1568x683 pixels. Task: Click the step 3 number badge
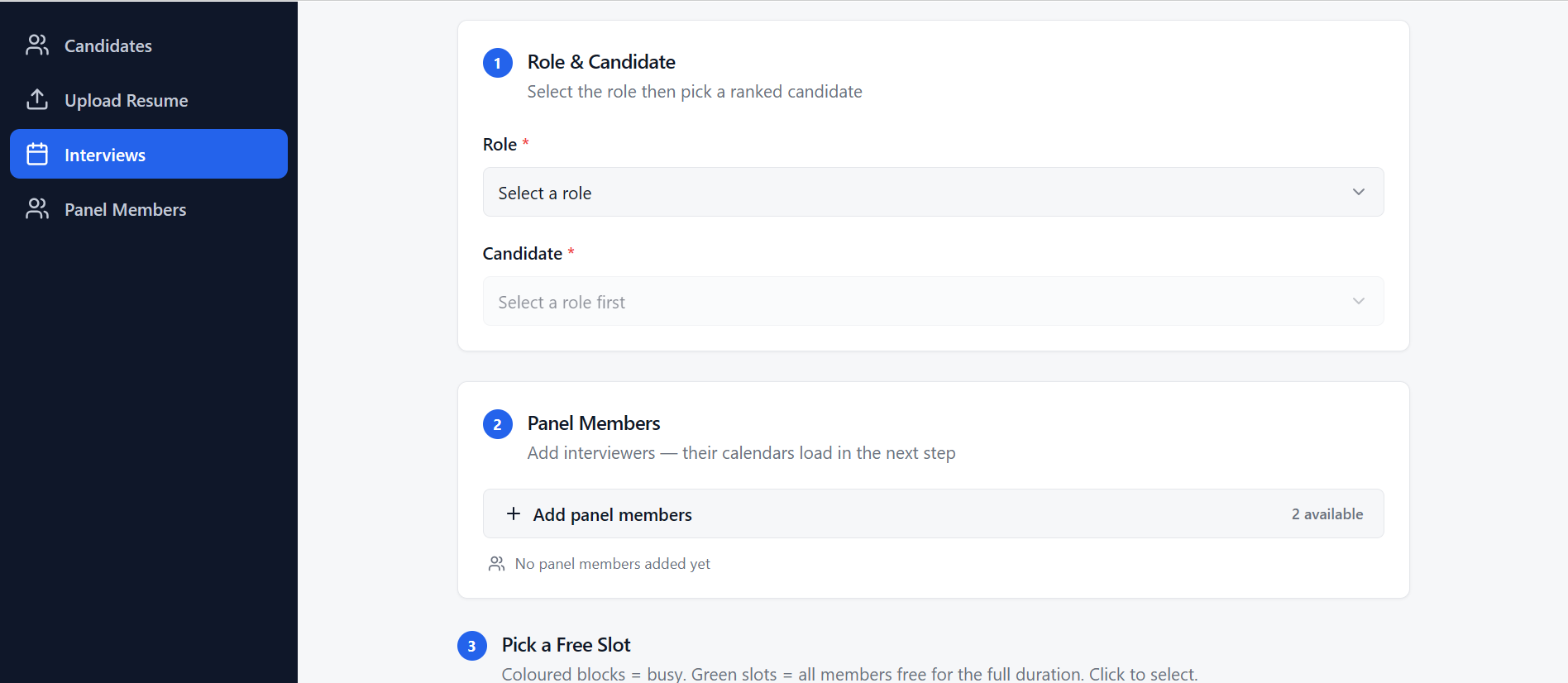[x=471, y=646]
